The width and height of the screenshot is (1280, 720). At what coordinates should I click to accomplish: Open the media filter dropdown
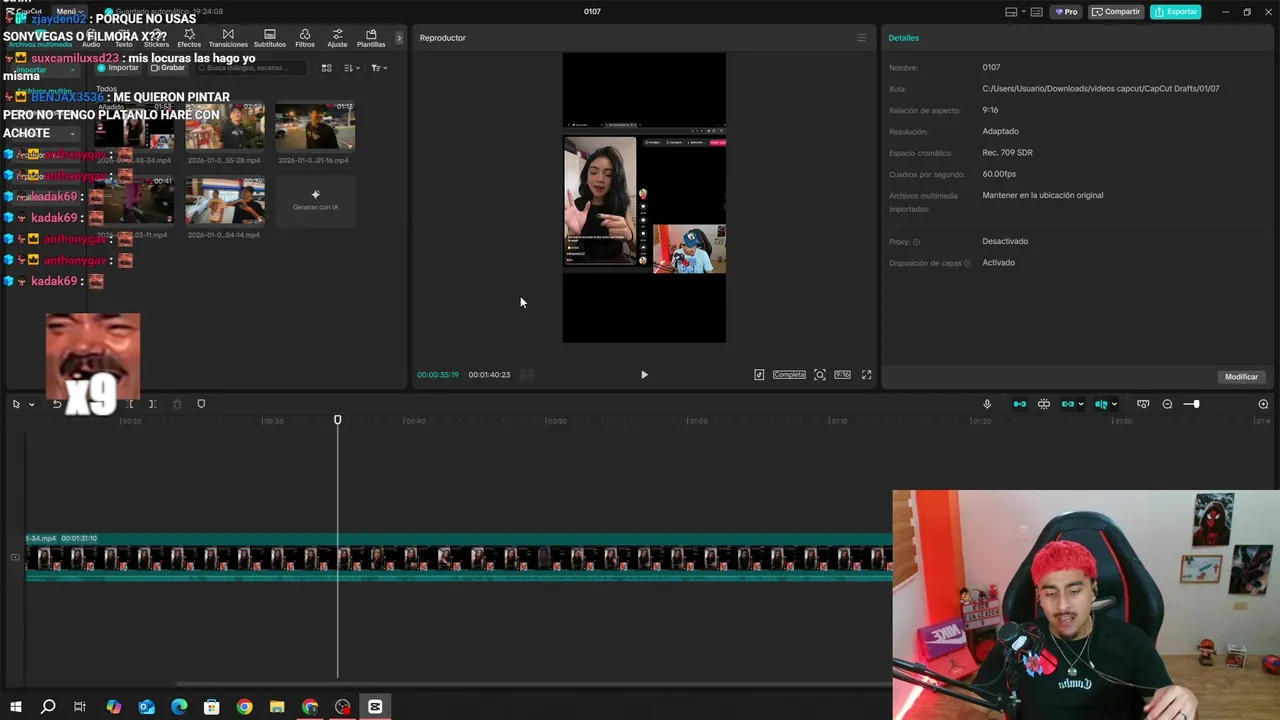point(379,68)
